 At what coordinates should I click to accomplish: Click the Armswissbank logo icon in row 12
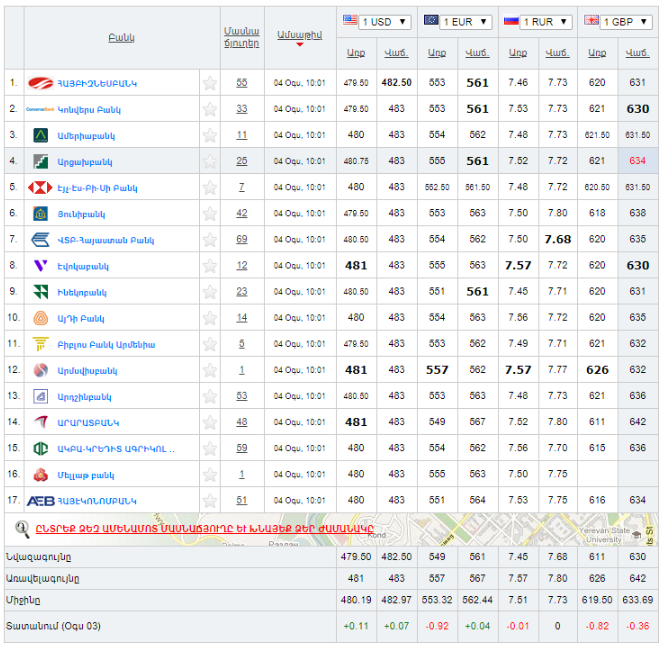pyautogui.click(x=41, y=370)
